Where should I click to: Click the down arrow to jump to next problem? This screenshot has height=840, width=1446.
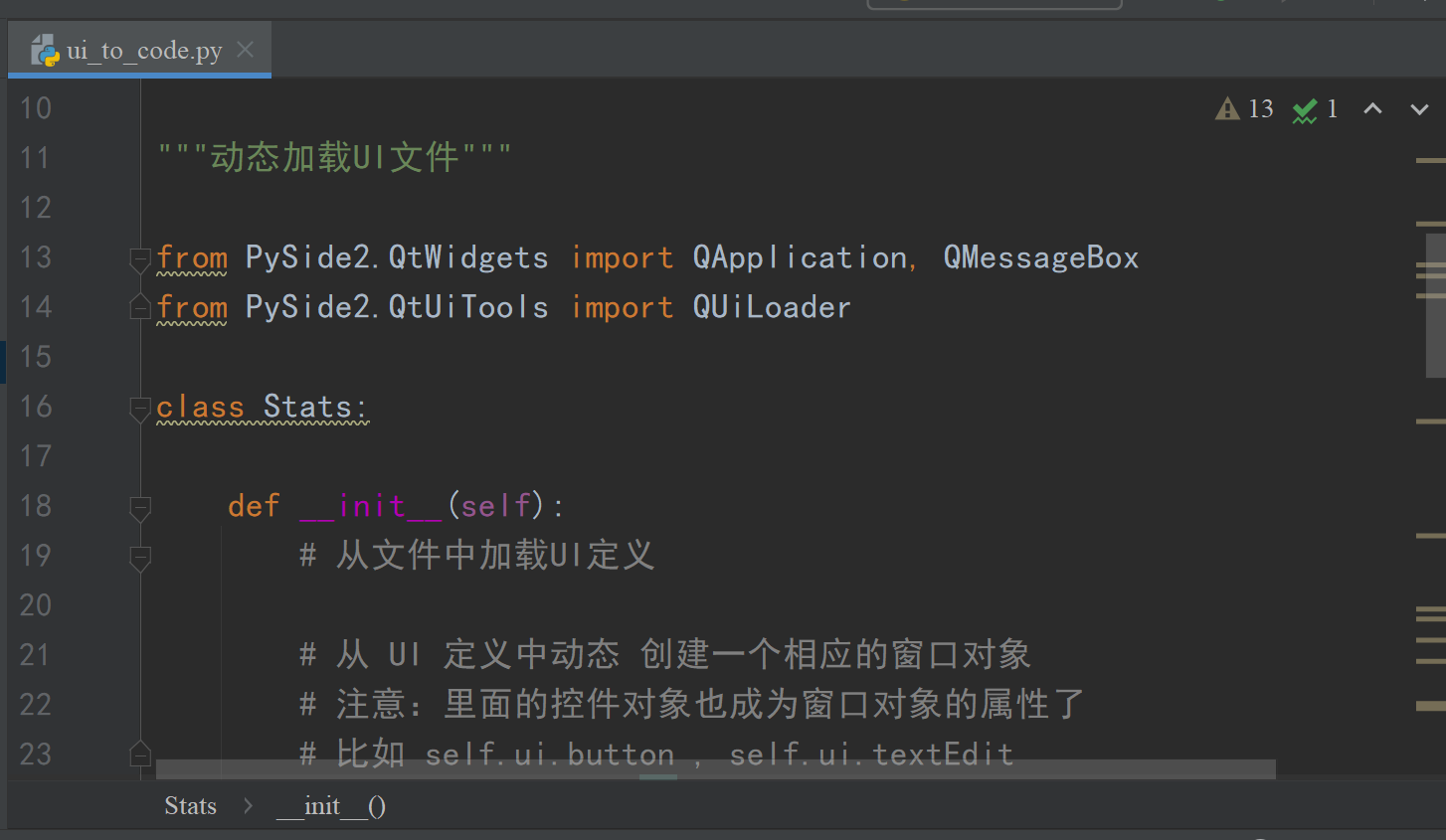tap(1419, 109)
